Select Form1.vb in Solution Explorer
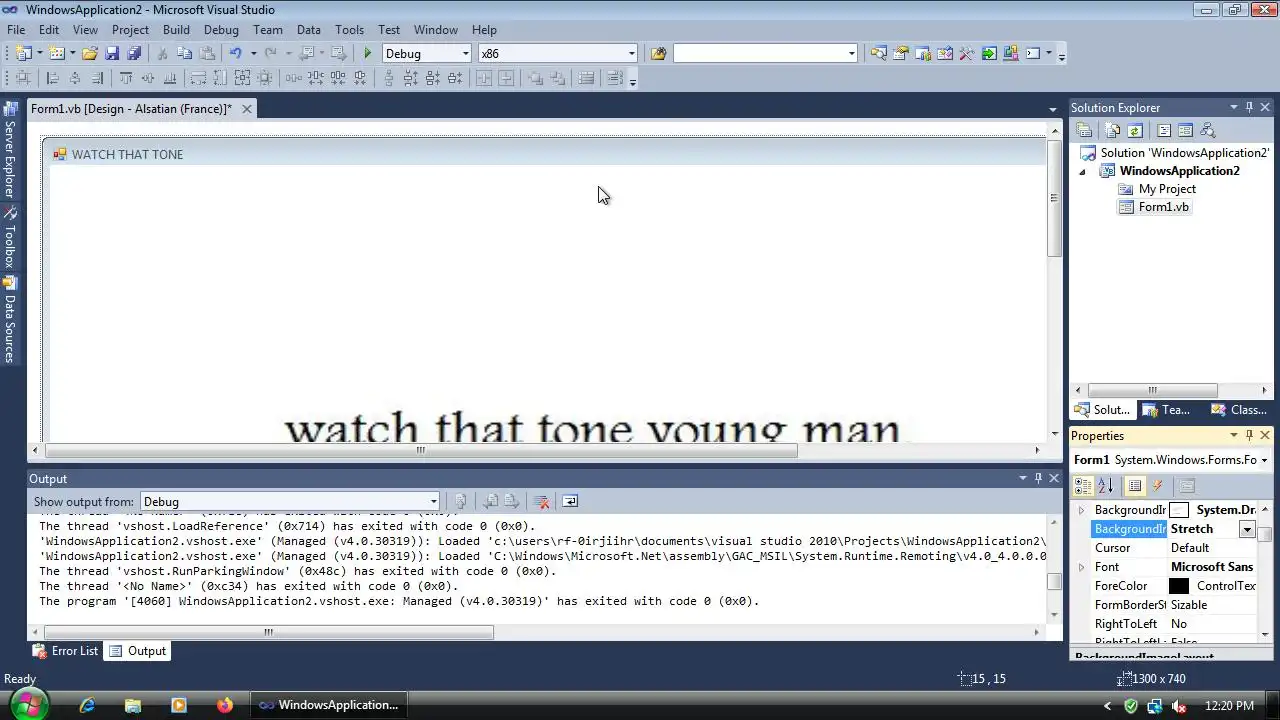The width and height of the screenshot is (1280, 720). (x=1163, y=207)
